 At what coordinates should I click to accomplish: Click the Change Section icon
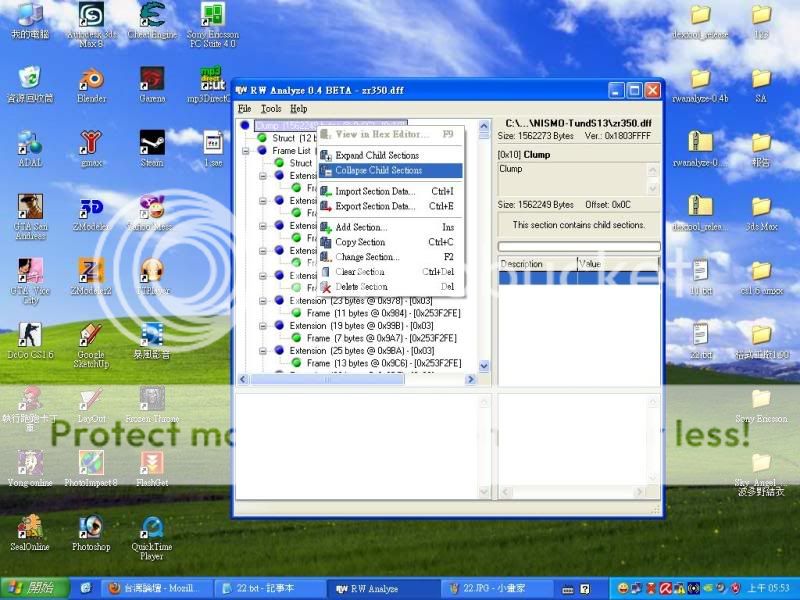(326, 257)
